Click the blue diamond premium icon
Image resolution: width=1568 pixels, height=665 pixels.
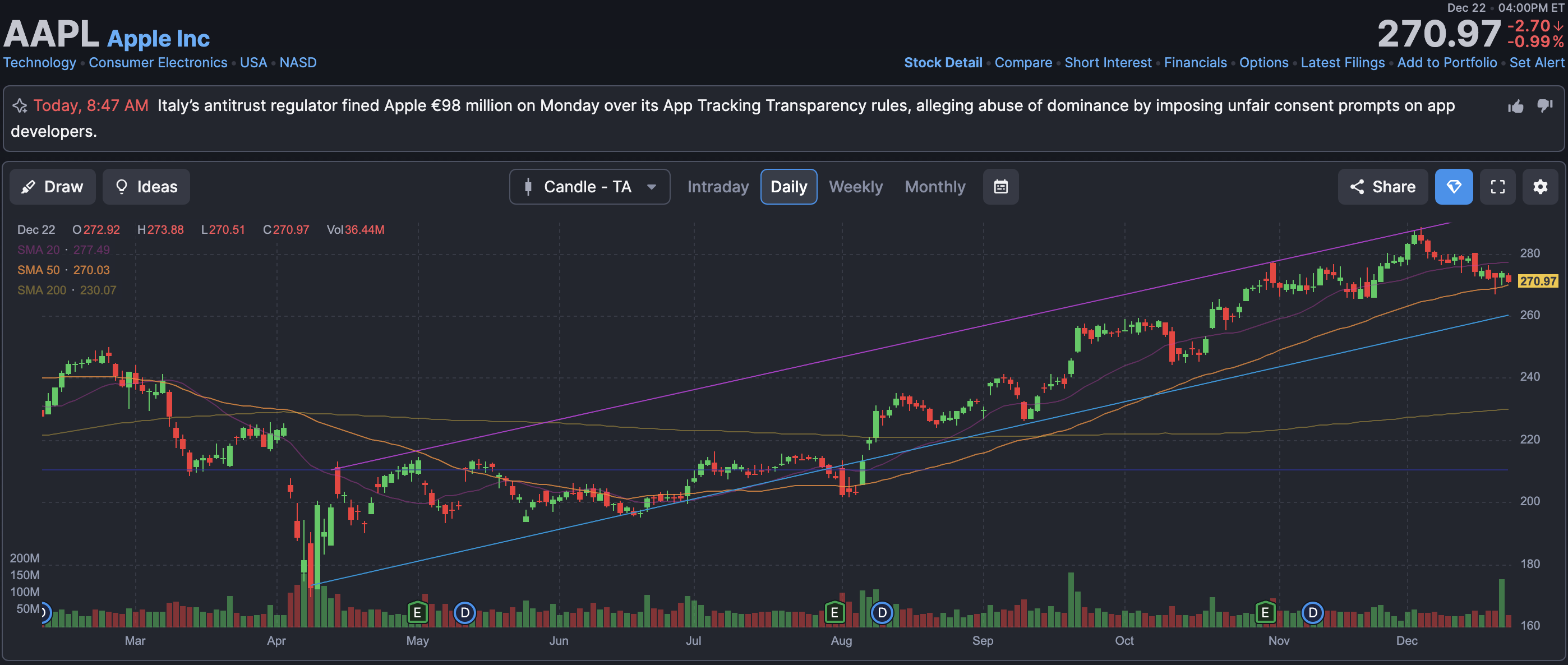point(1453,187)
